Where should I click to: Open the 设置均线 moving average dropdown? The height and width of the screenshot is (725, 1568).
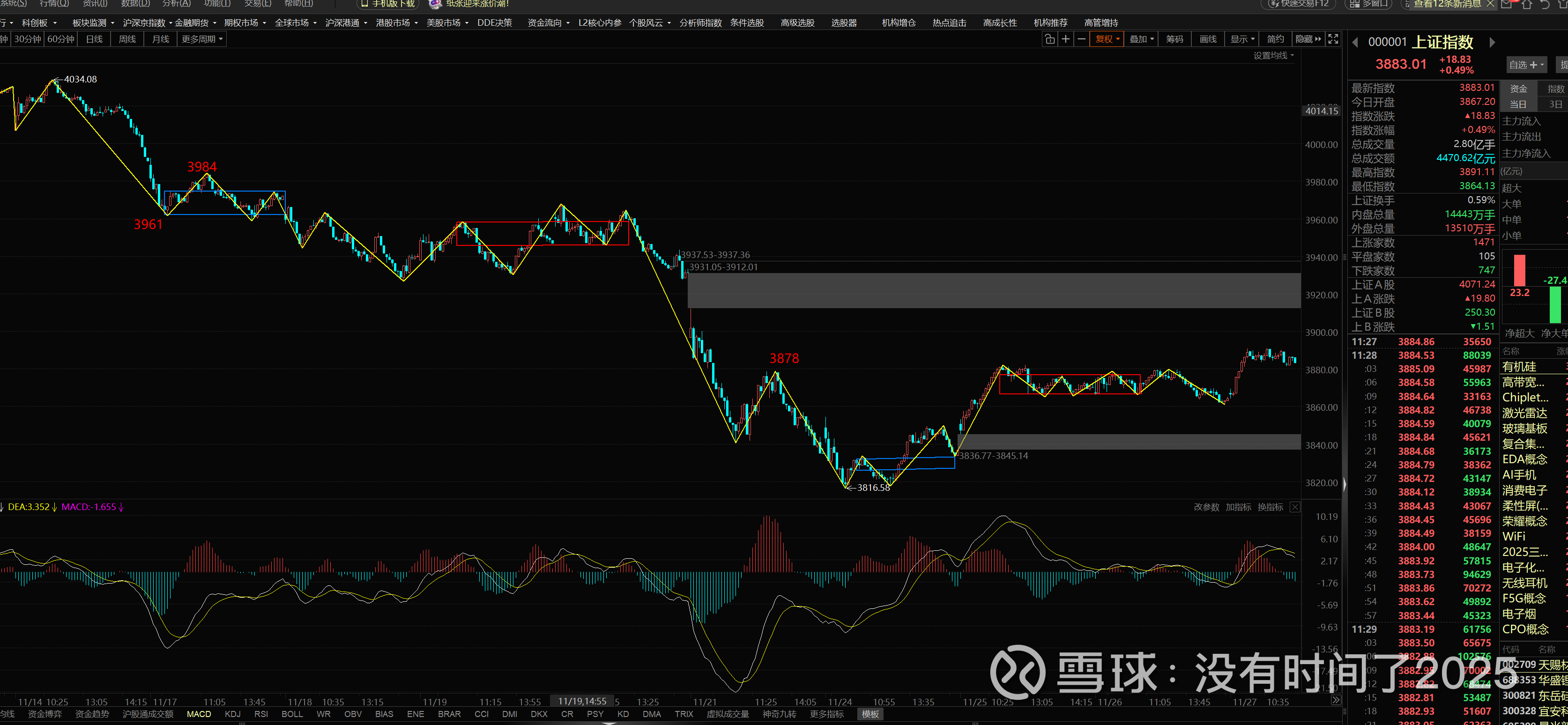click(1273, 55)
